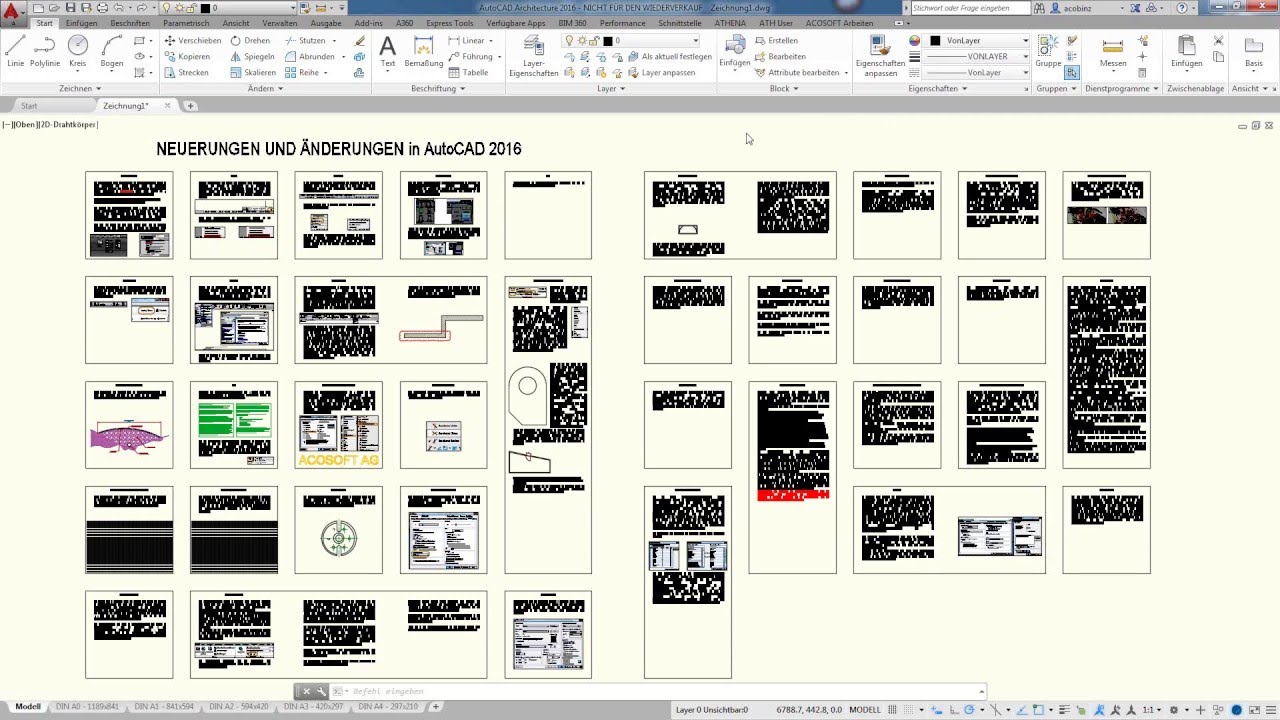Click Gruppe group tool

coord(1048,51)
